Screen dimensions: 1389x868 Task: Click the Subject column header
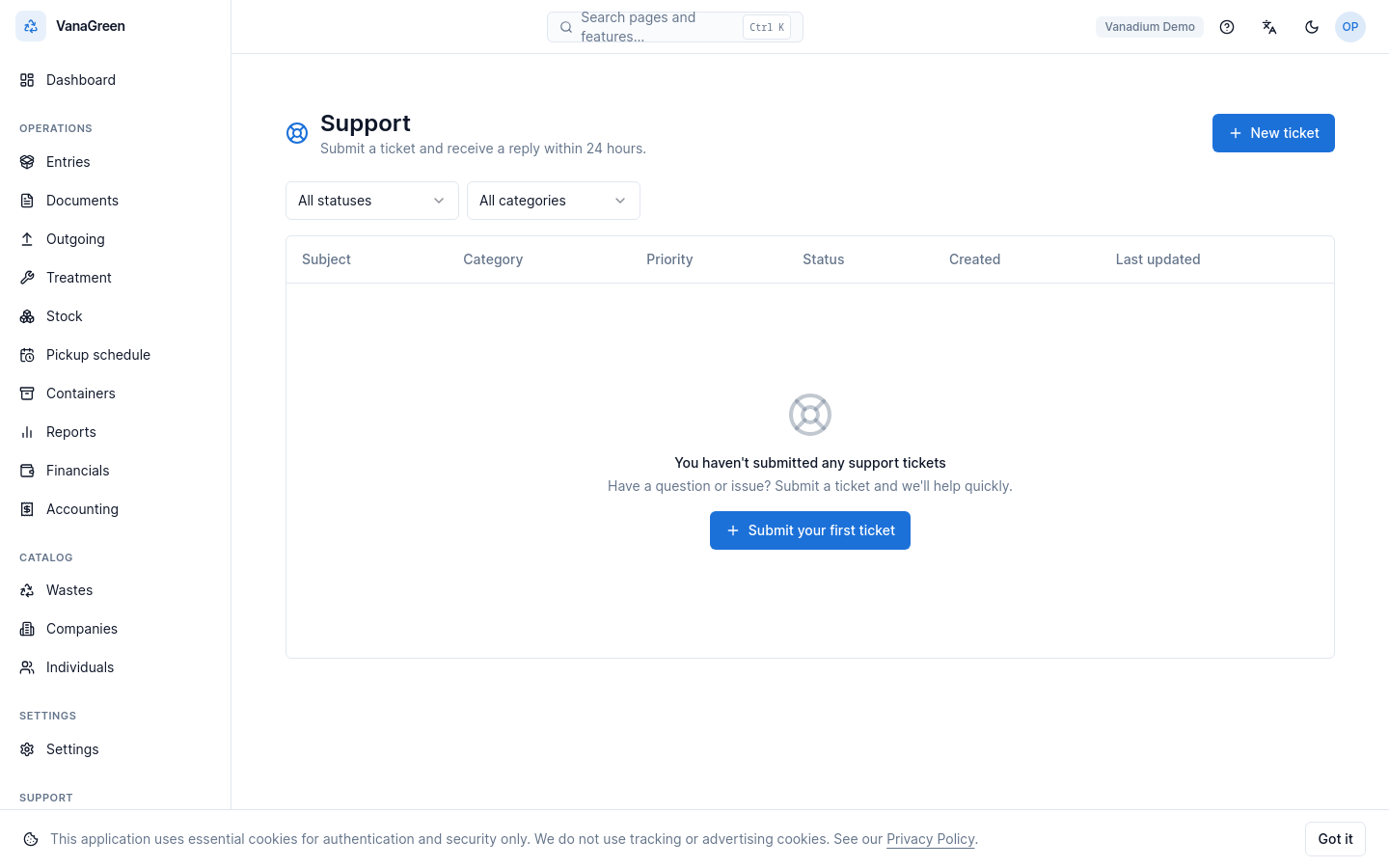point(326,259)
